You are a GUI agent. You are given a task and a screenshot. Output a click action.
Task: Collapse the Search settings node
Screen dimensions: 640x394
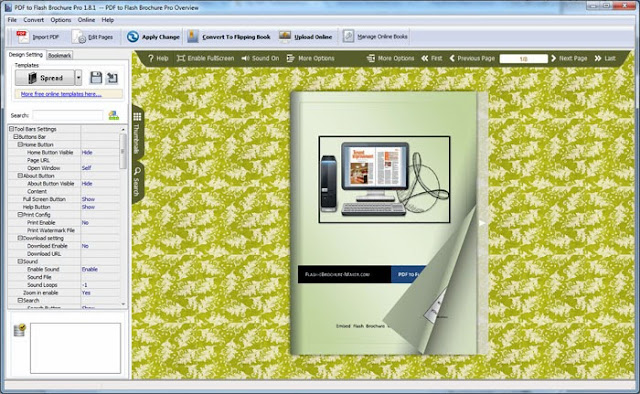pos(20,301)
